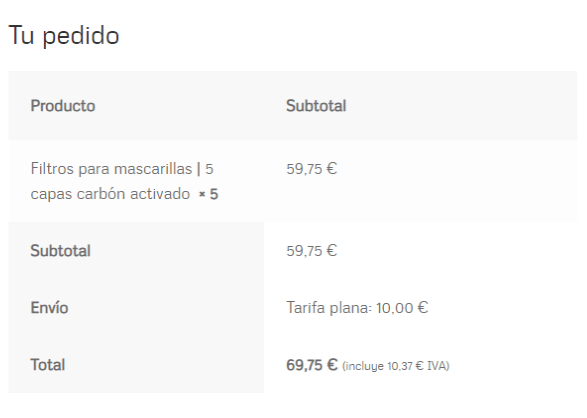Click the '× 5' quantity indicator
This screenshot has width=587, height=418.
click(209, 194)
